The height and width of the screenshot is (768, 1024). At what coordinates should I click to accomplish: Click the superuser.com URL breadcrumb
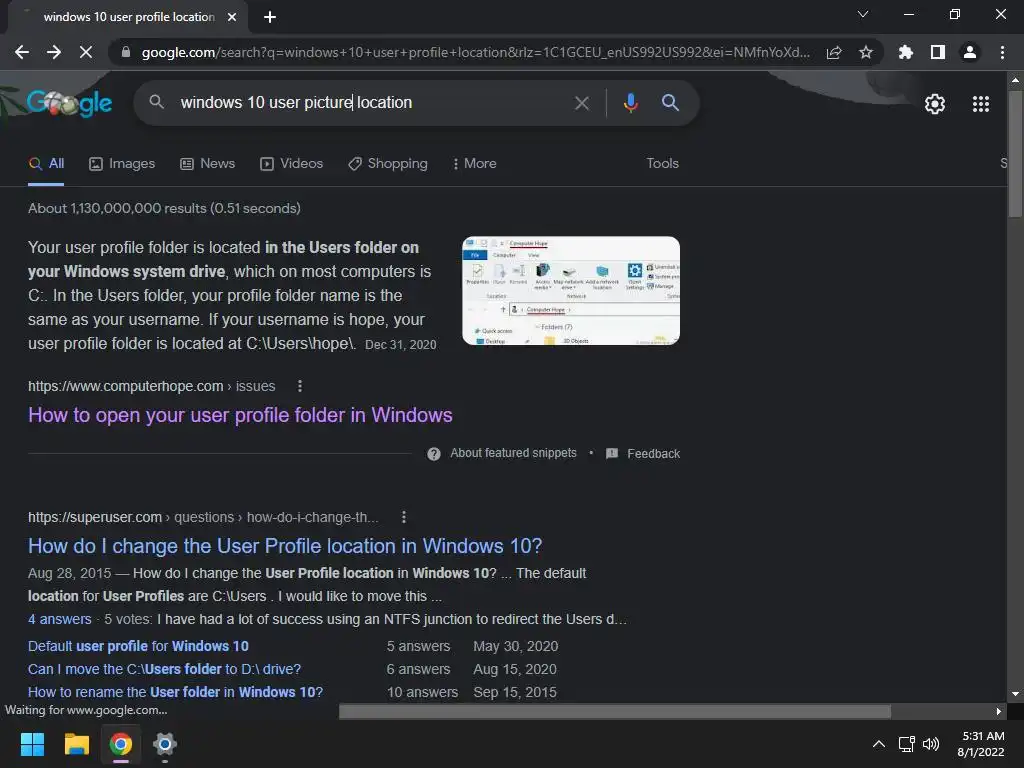point(203,517)
